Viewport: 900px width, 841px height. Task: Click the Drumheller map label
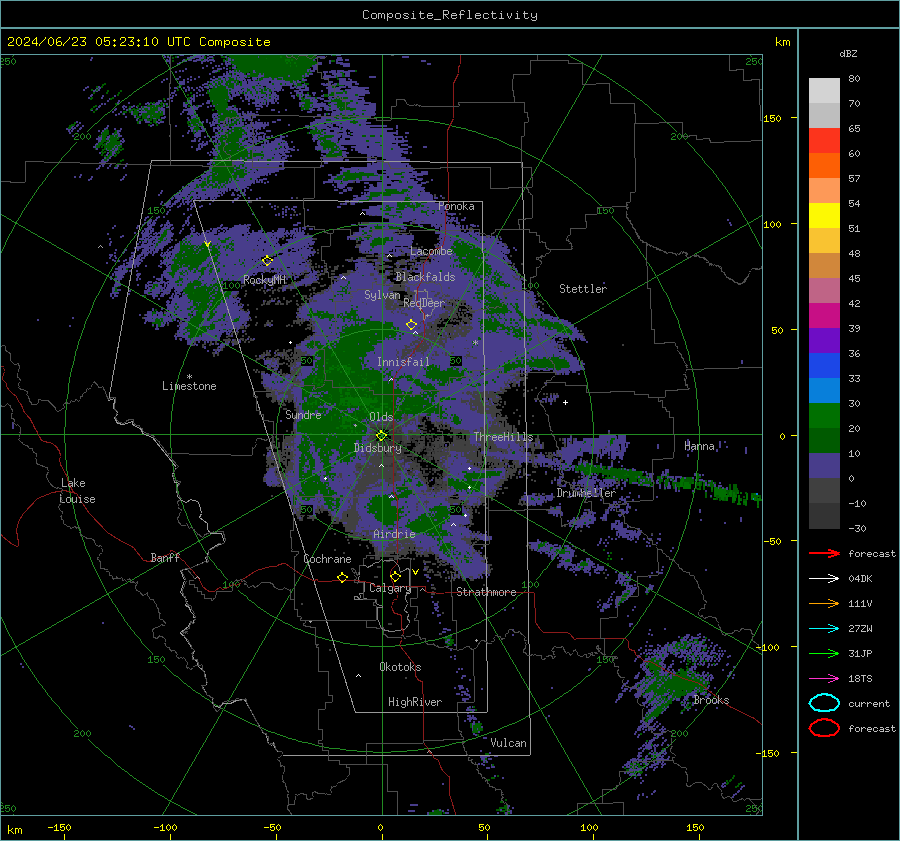(x=586, y=493)
